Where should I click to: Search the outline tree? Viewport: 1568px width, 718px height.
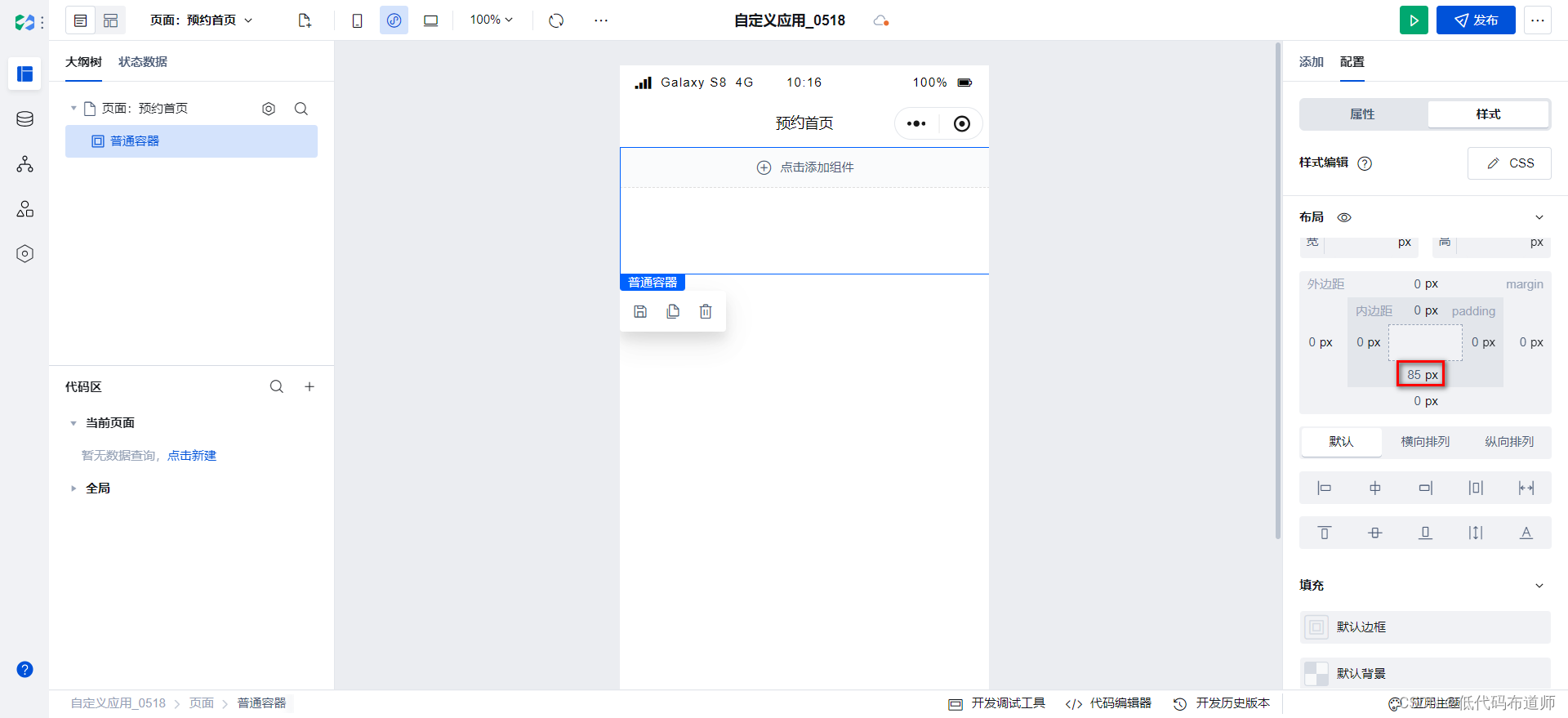(301, 109)
